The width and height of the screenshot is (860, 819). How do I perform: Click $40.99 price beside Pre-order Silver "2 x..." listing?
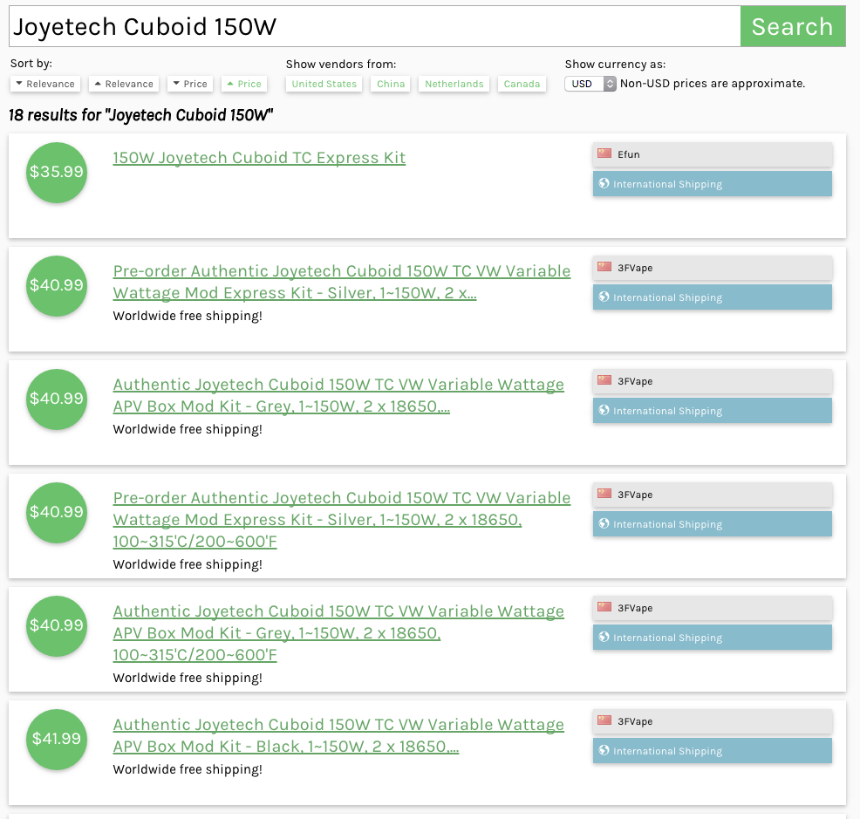tap(56, 286)
